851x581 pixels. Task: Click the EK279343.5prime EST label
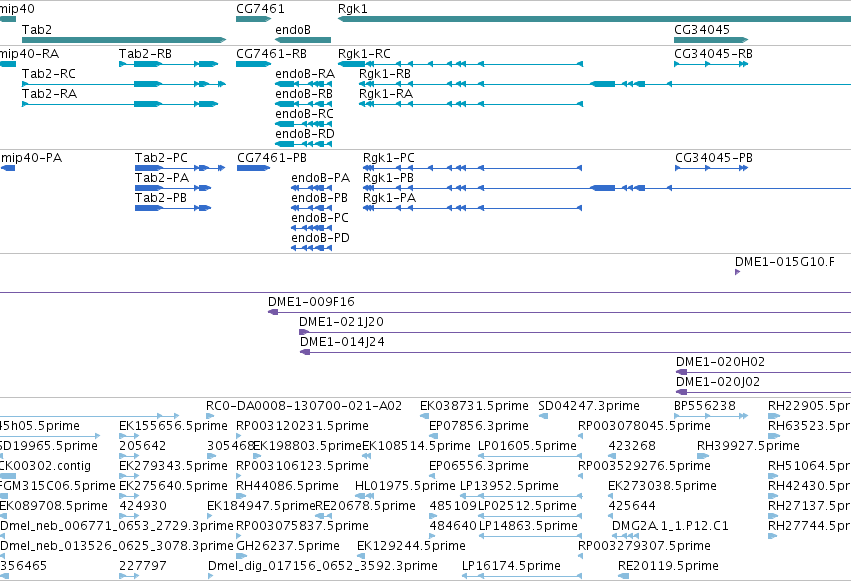tap(173, 466)
